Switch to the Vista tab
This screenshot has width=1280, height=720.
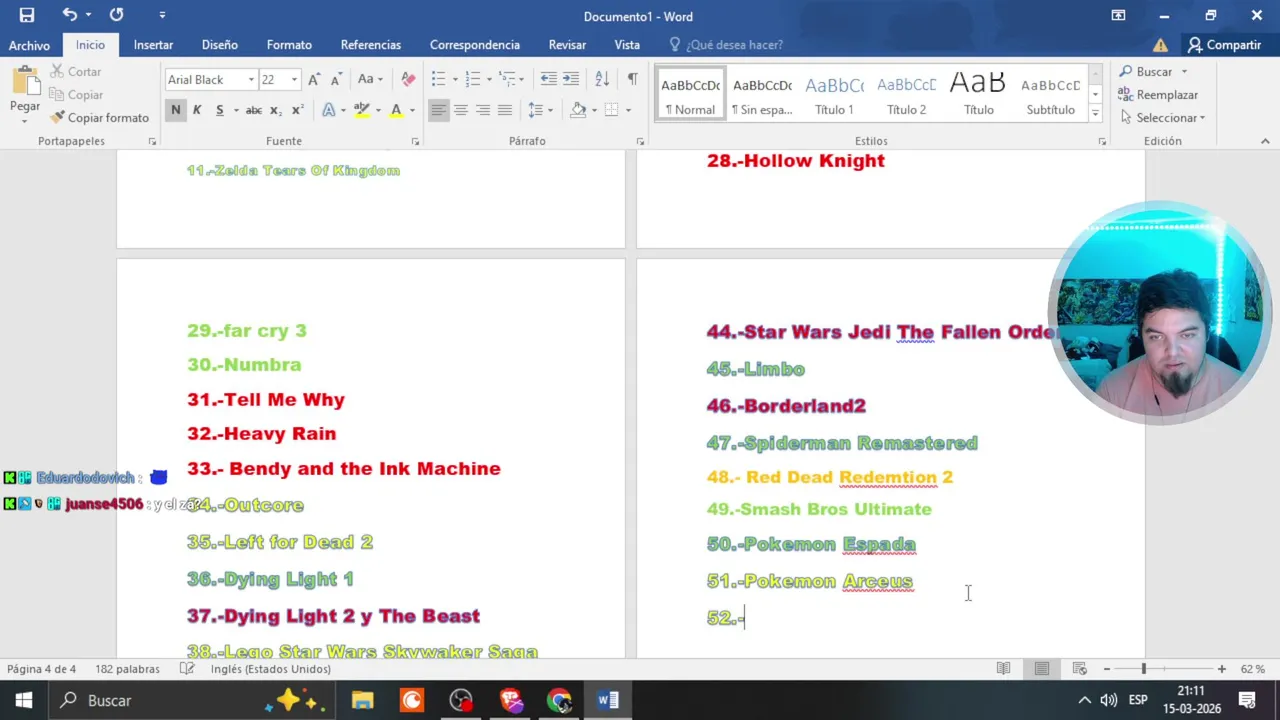click(x=627, y=45)
